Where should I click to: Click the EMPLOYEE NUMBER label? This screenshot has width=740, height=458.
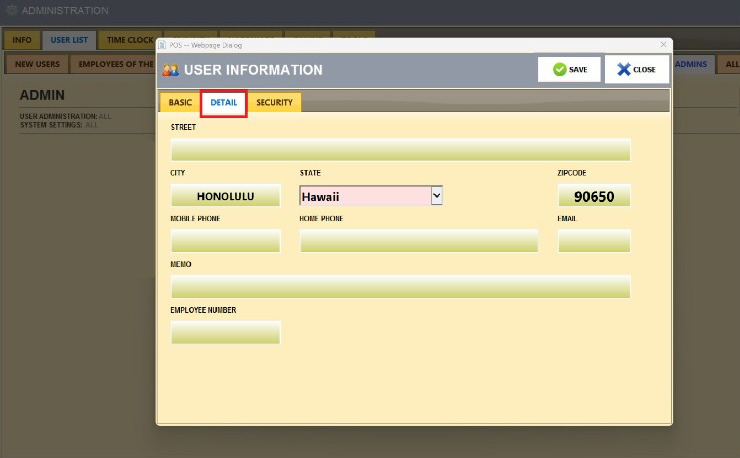point(203,310)
